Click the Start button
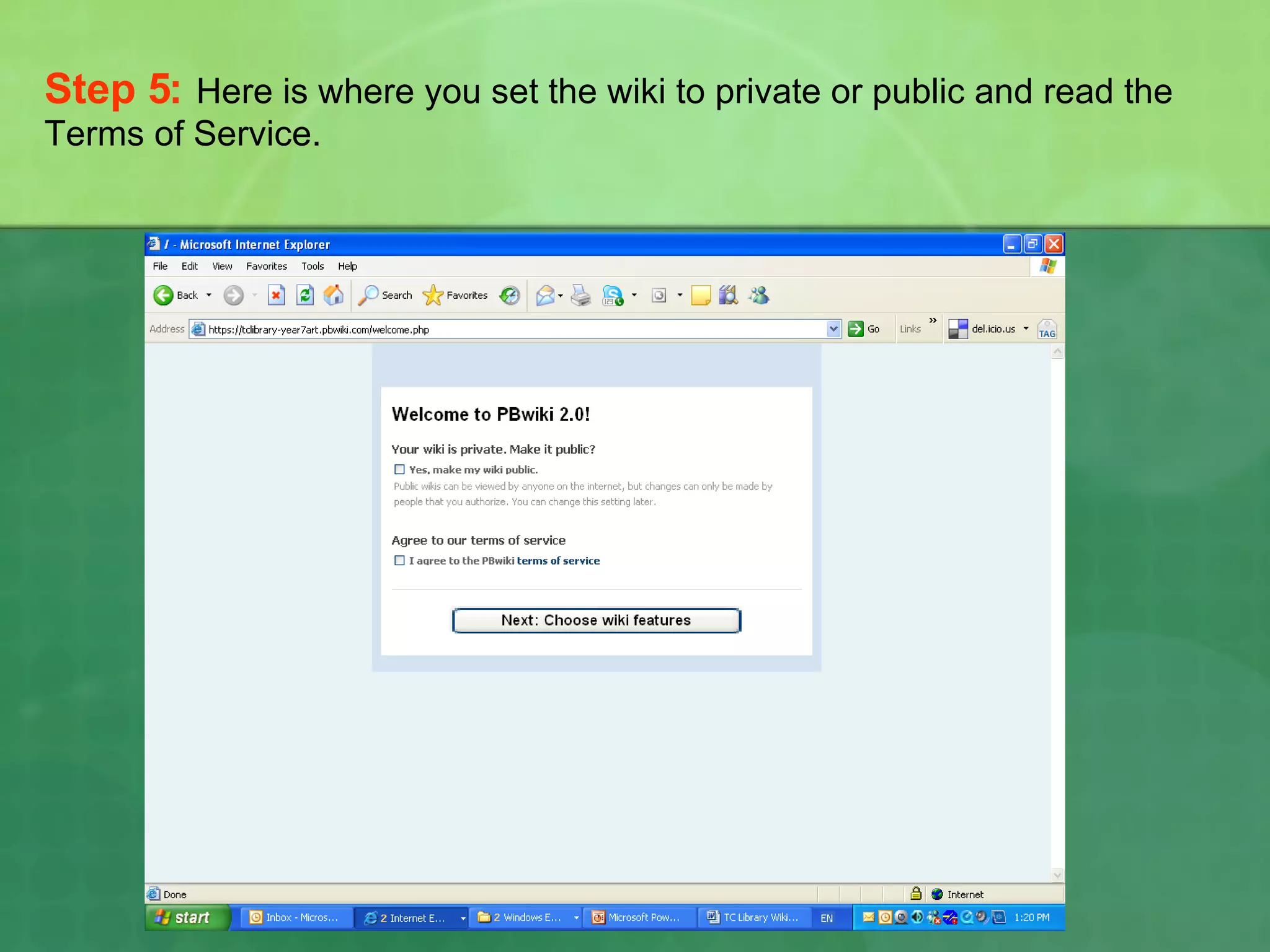Image resolution: width=1270 pixels, height=952 pixels. 187,917
